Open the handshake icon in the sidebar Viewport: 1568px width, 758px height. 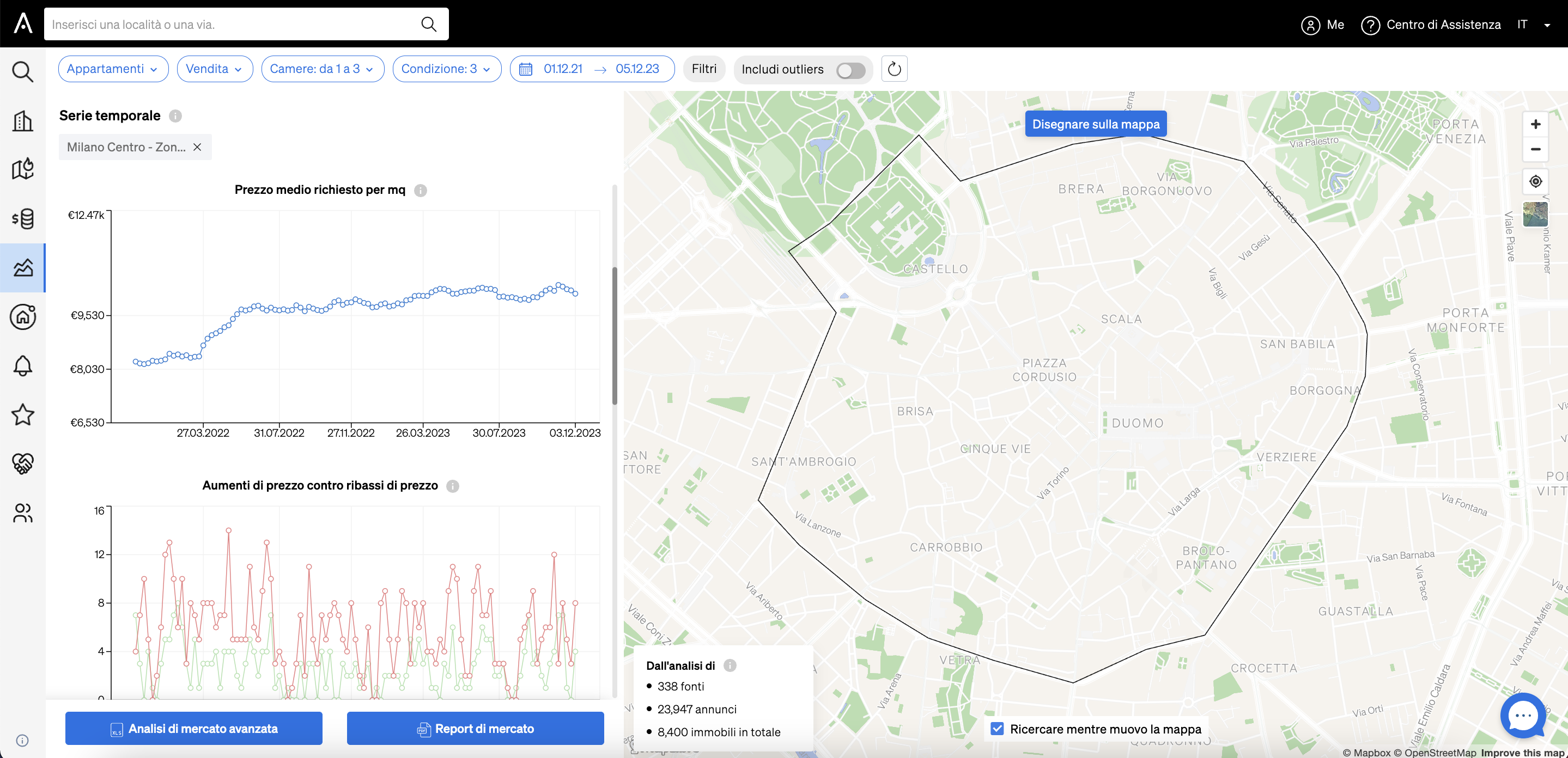pyautogui.click(x=22, y=463)
